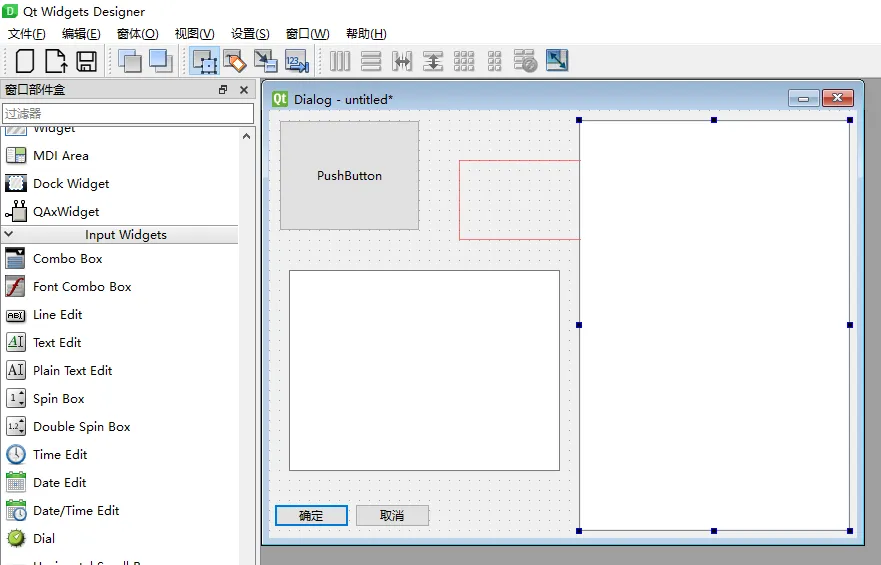Close the Dialog form window
This screenshot has height=565, width=881.
(x=838, y=98)
